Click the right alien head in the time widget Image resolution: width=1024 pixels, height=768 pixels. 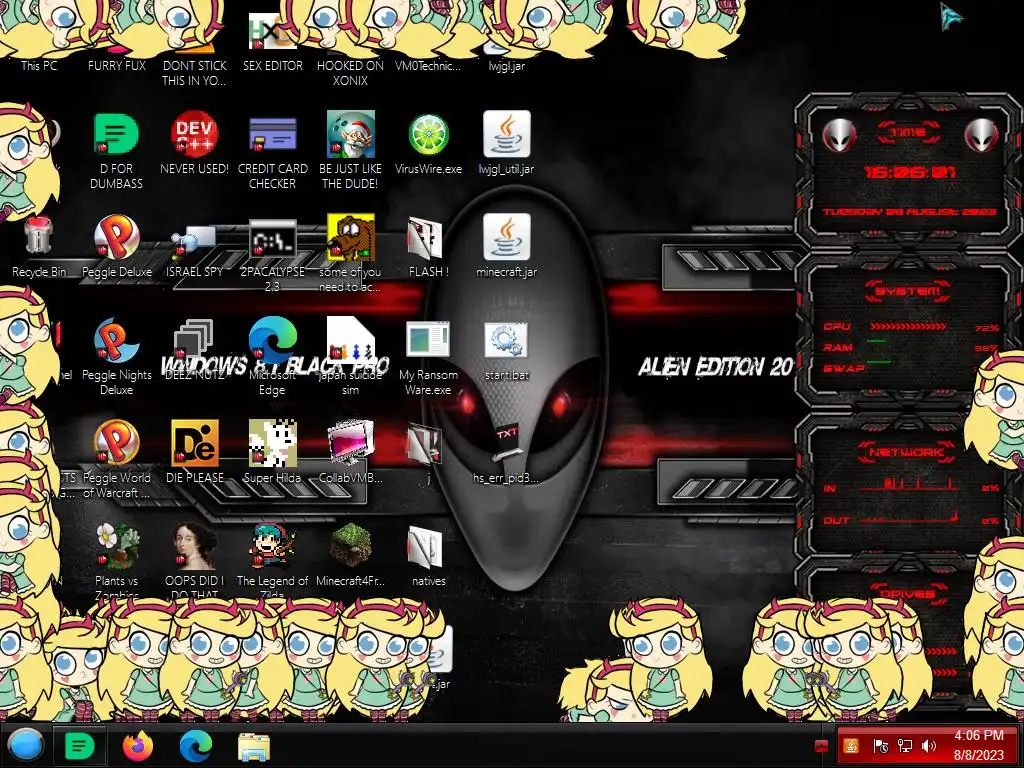(x=982, y=135)
